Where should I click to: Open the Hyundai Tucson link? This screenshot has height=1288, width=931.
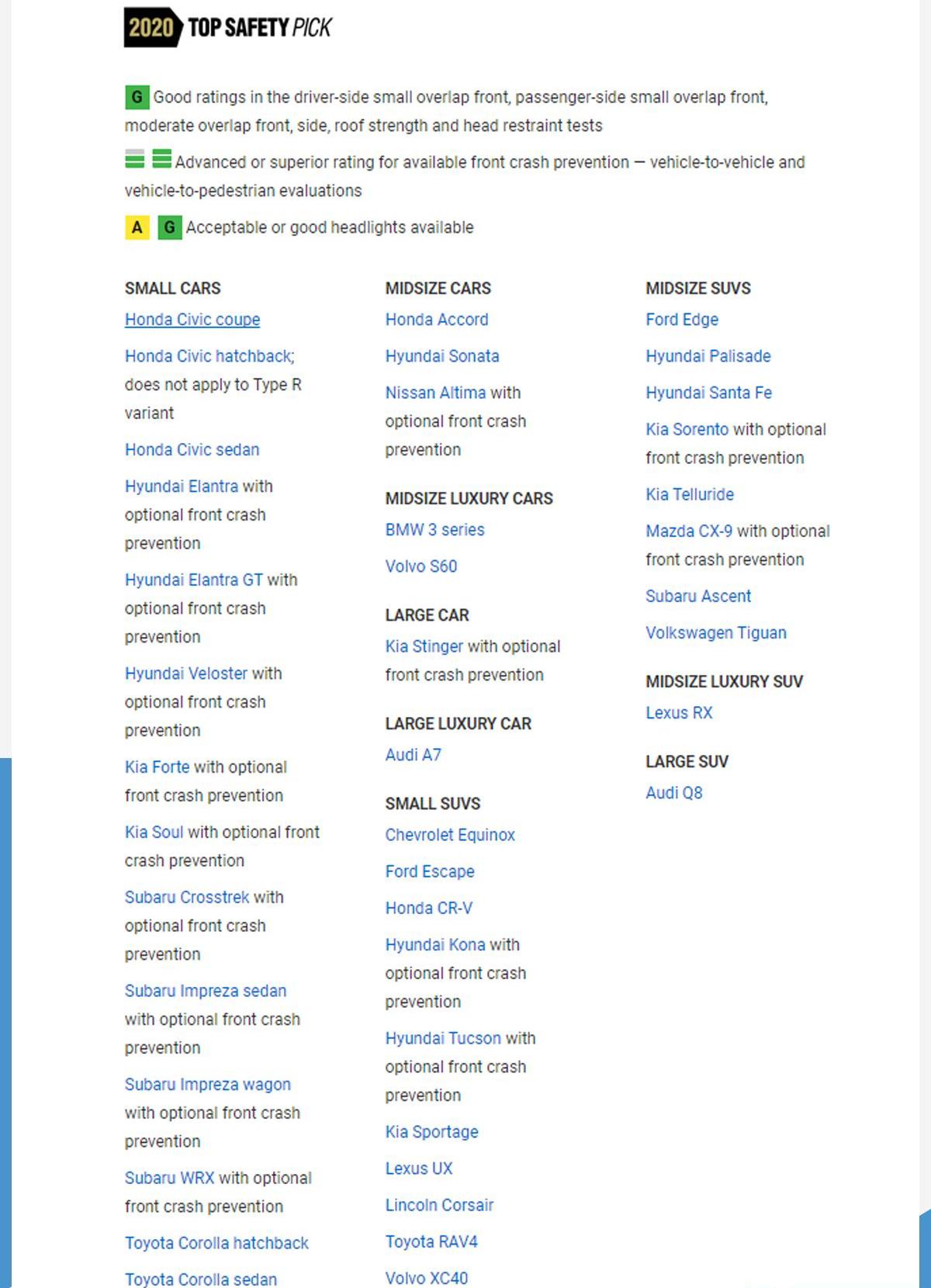(x=443, y=1038)
